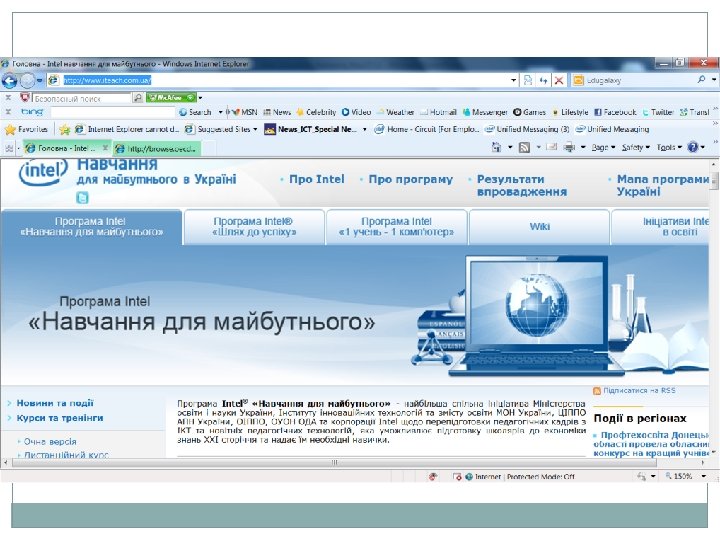Select the 'Навчання для майбутнього' program tab
The width and height of the screenshot is (720, 540).
coord(91,227)
